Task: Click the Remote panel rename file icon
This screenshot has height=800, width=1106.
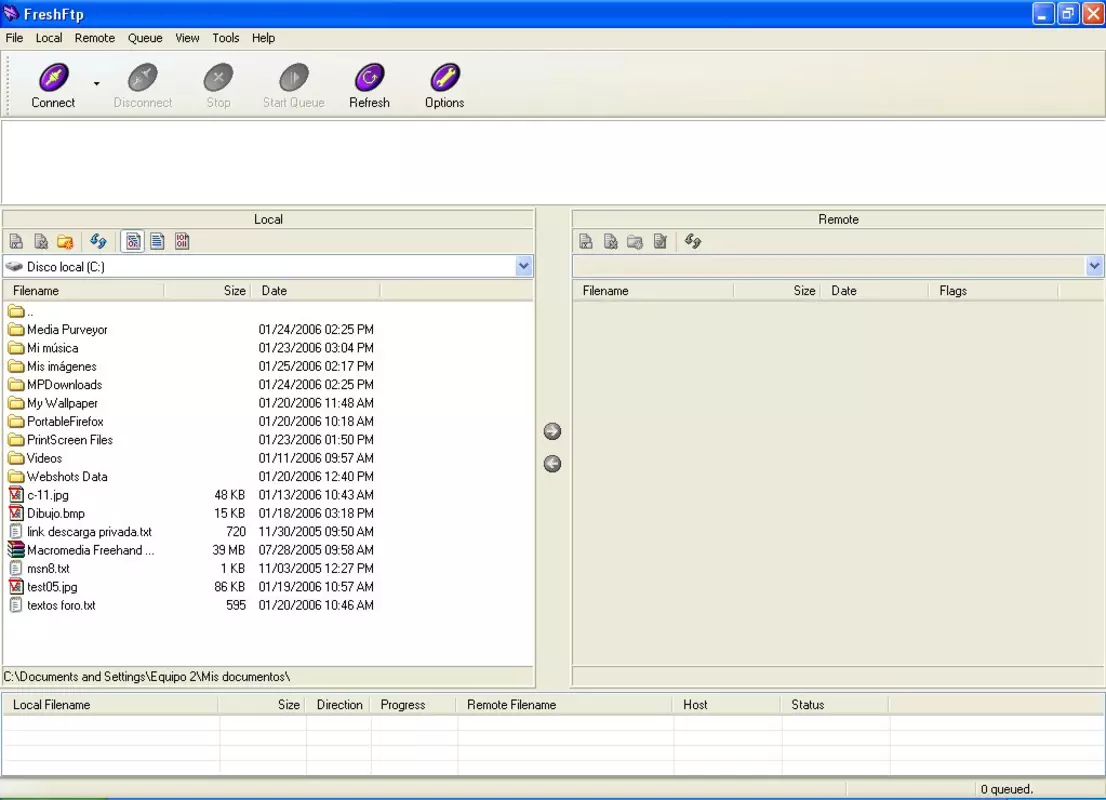Action: [585, 242]
